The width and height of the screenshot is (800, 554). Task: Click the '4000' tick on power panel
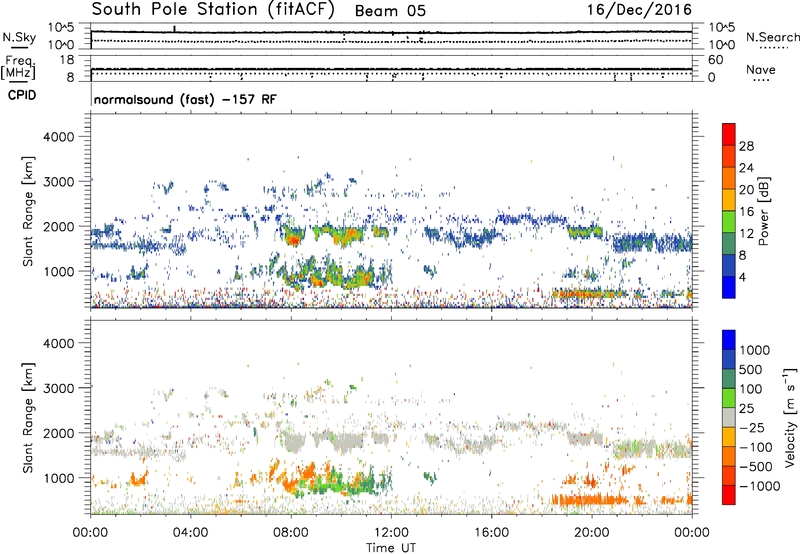(x=59, y=137)
